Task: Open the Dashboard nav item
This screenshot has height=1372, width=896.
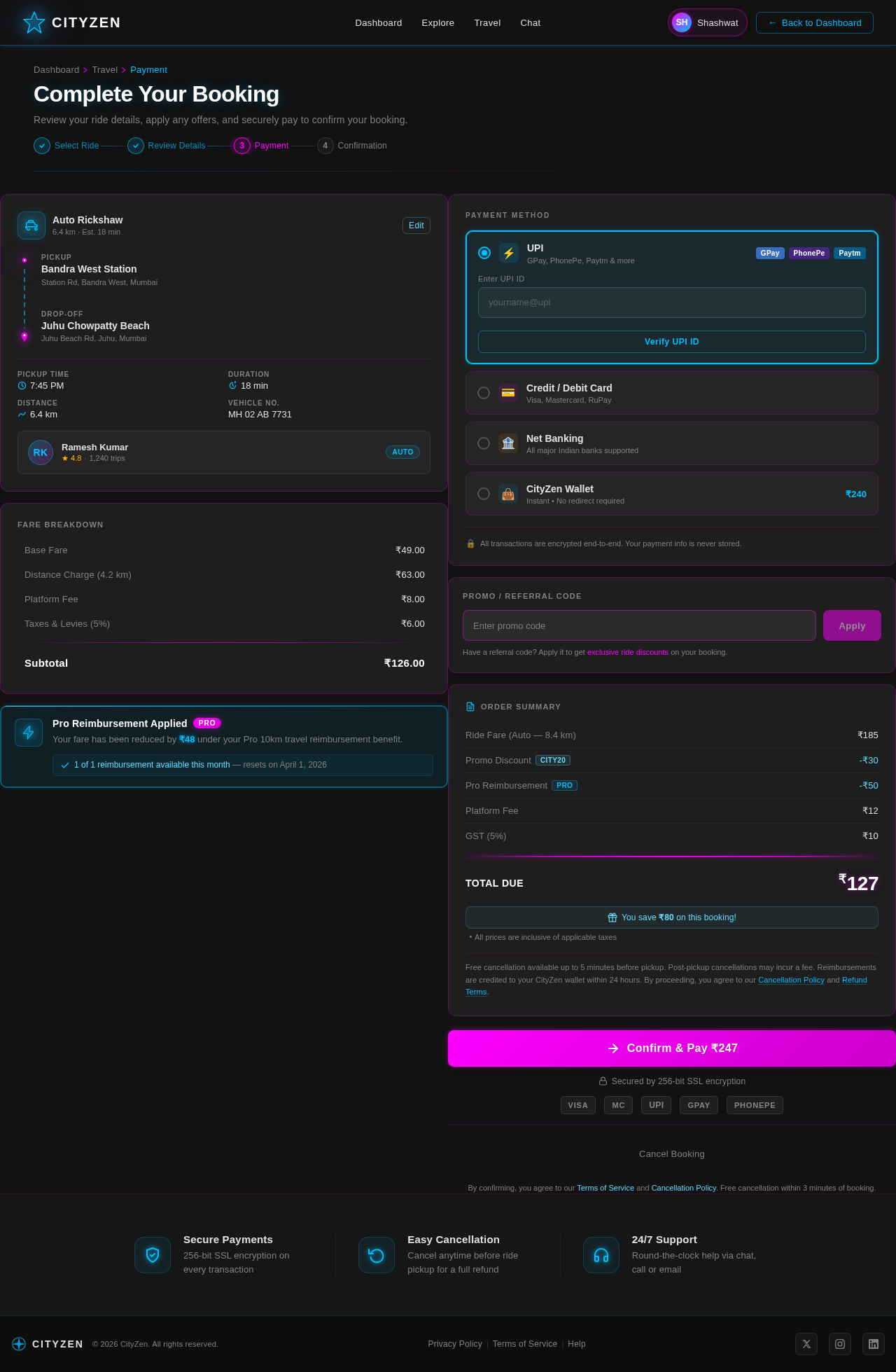Action: click(379, 23)
